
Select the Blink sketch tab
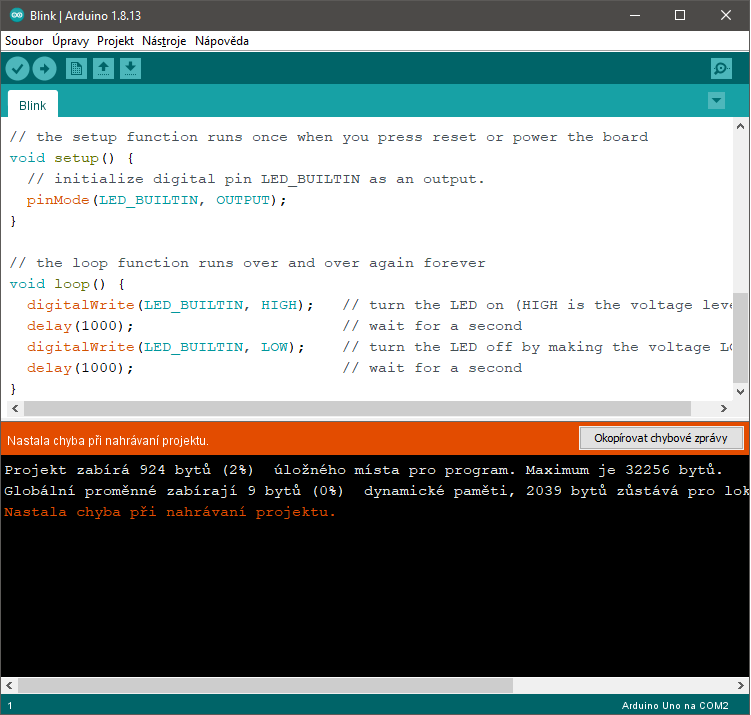pos(32,105)
